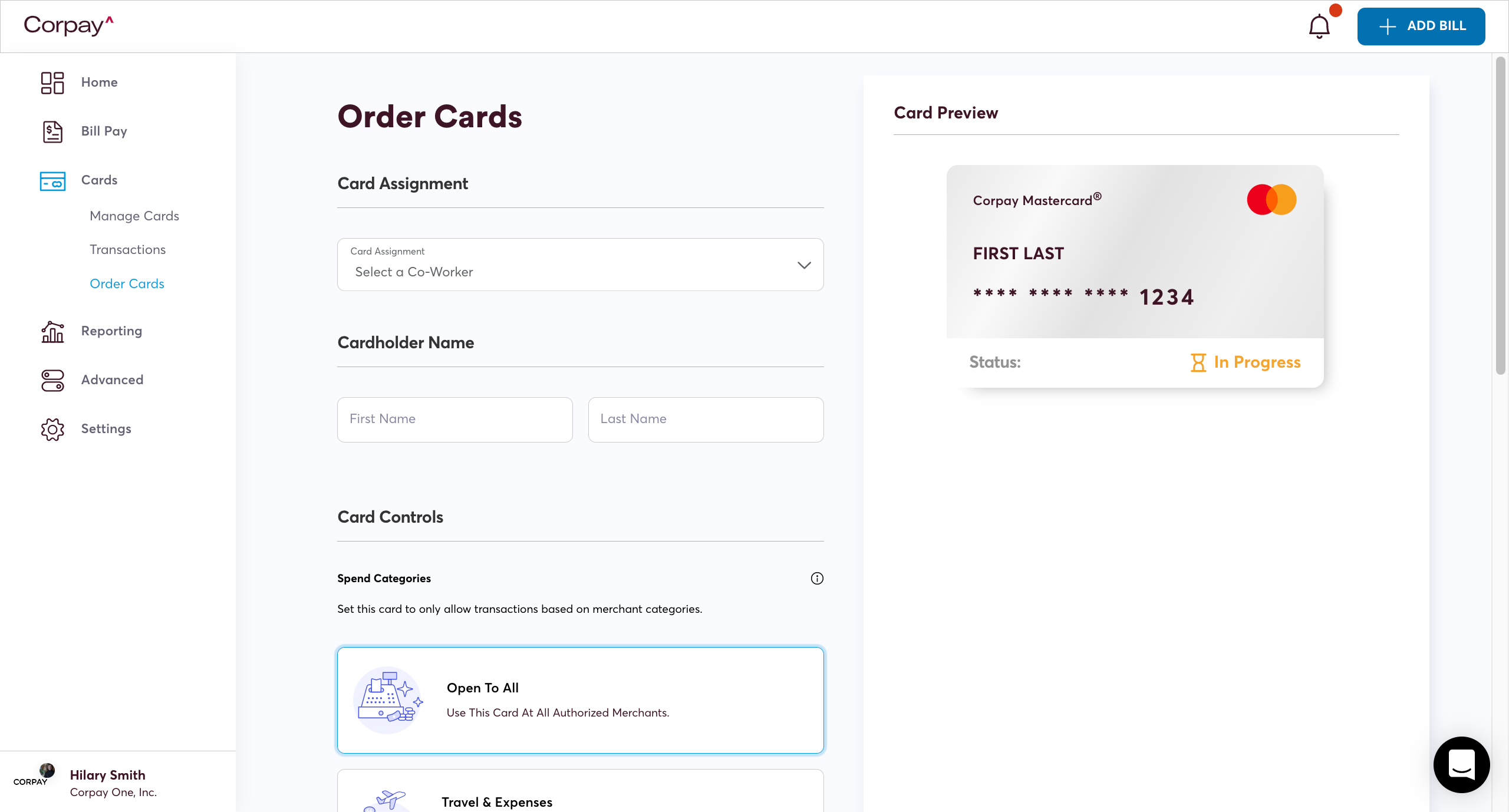Click the Spend Categories info icon
This screenshot has height=812, width=1509.
[816, 578]
